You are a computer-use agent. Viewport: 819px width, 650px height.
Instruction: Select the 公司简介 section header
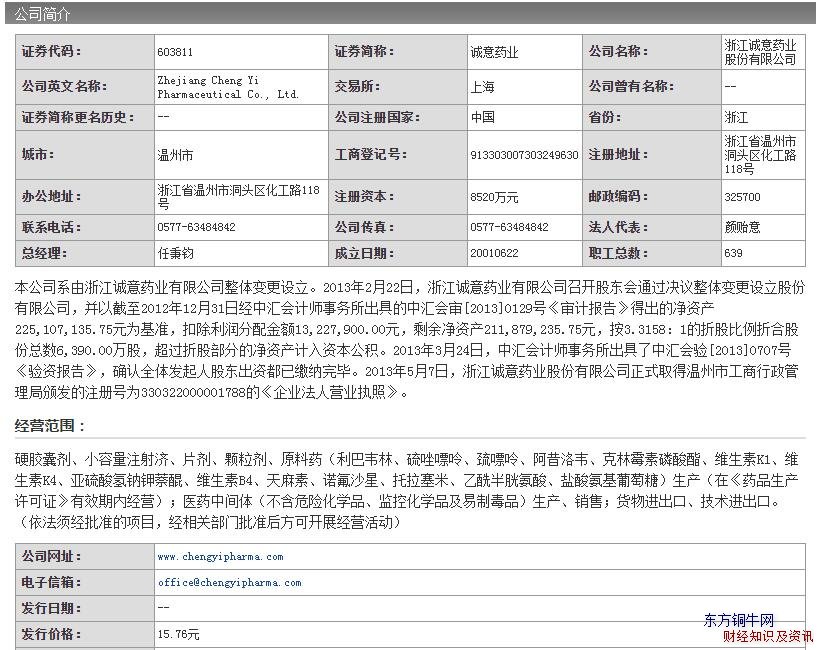pyautogui.click(x=42, y=14)
